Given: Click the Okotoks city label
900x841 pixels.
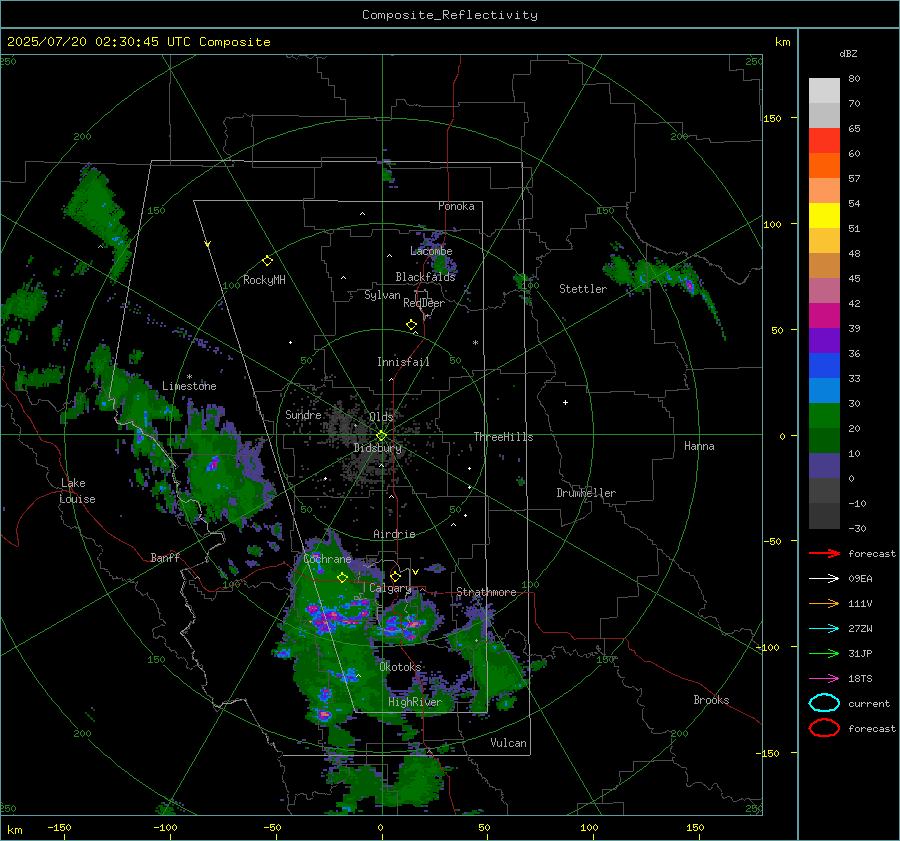Looking at the screenshot, I should coord(400,667).
